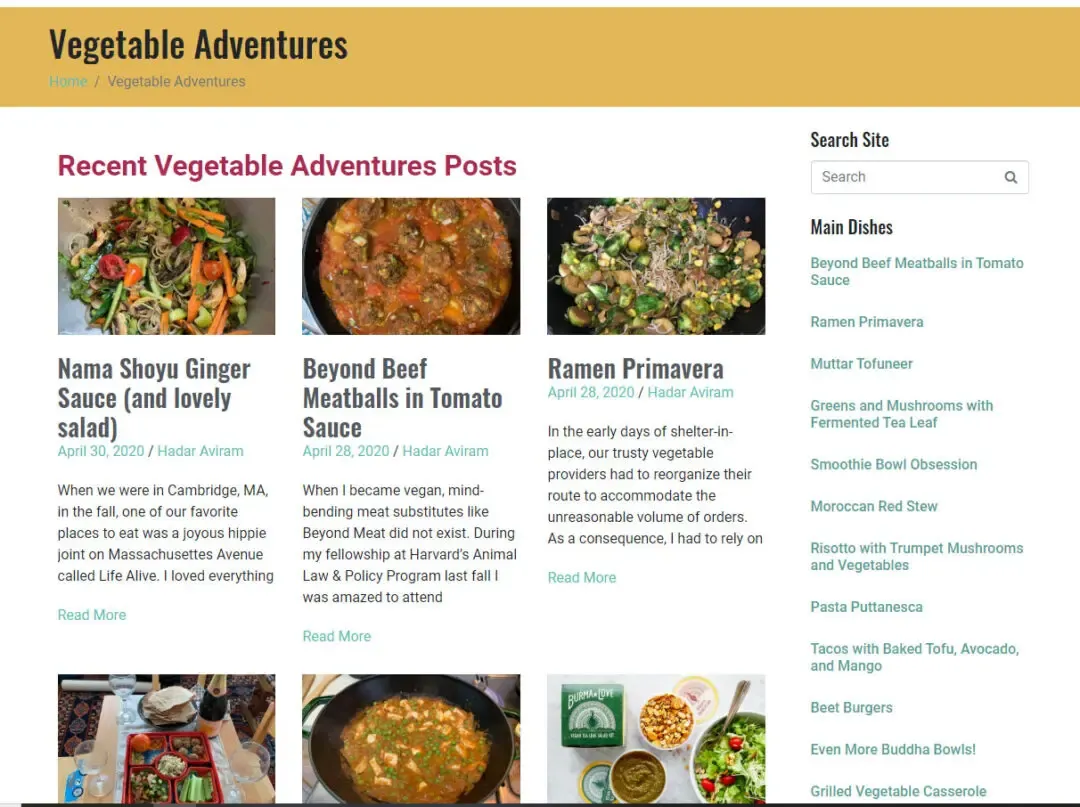1080x807 pixels.
Task: Open the red bento box table photo
Action: [166, 738]
